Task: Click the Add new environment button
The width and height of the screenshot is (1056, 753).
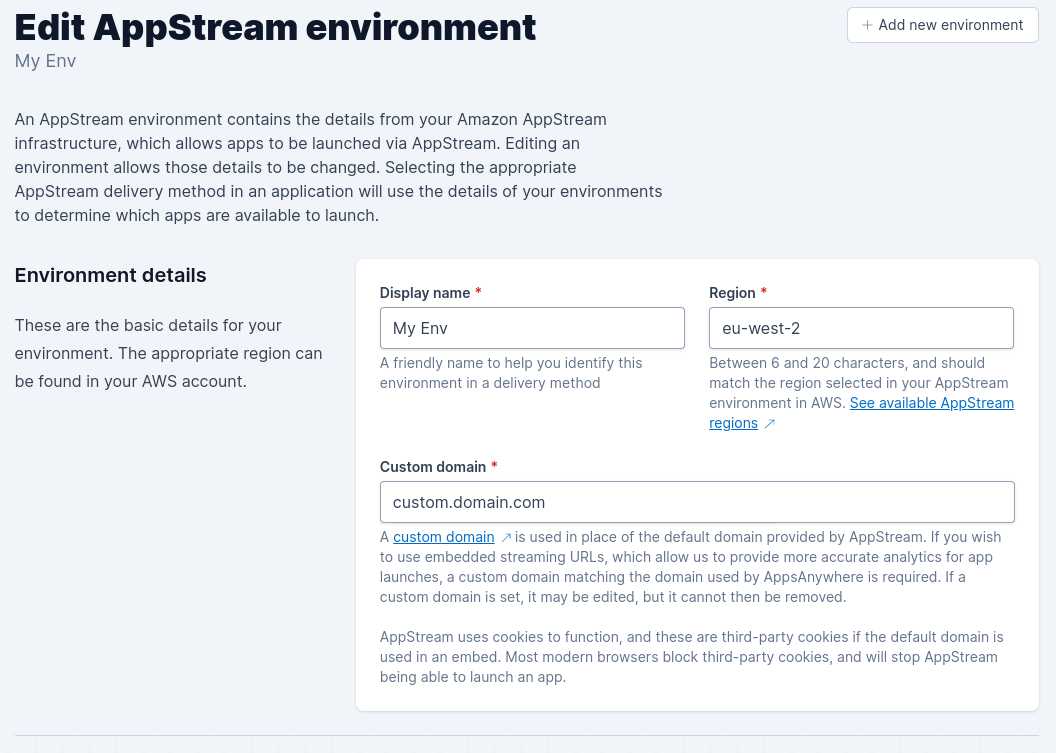Action: tap(942, 25)
